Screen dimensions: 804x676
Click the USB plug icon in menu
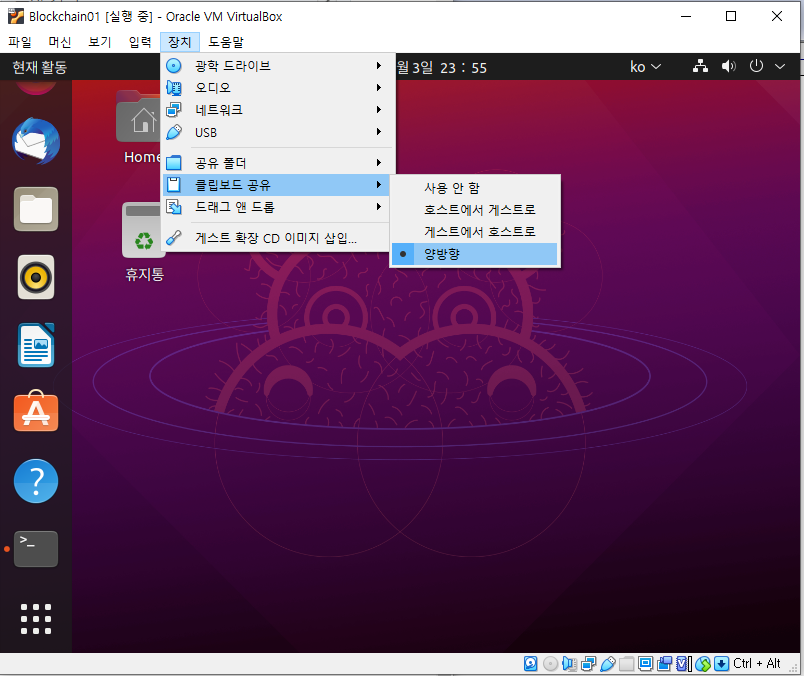174,132
